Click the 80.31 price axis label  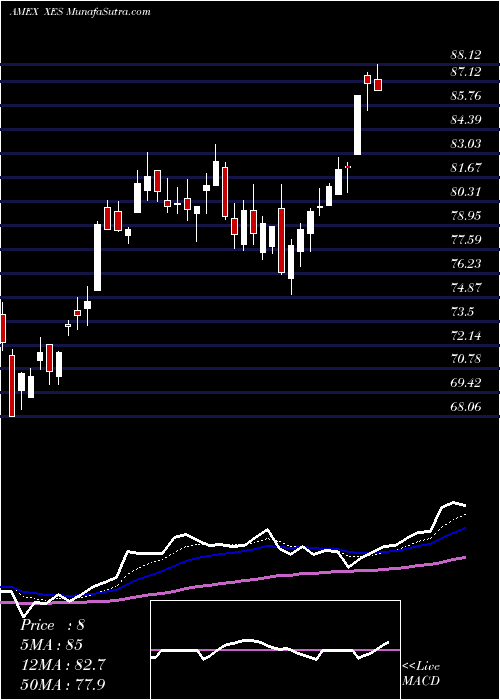click(466, 192)
